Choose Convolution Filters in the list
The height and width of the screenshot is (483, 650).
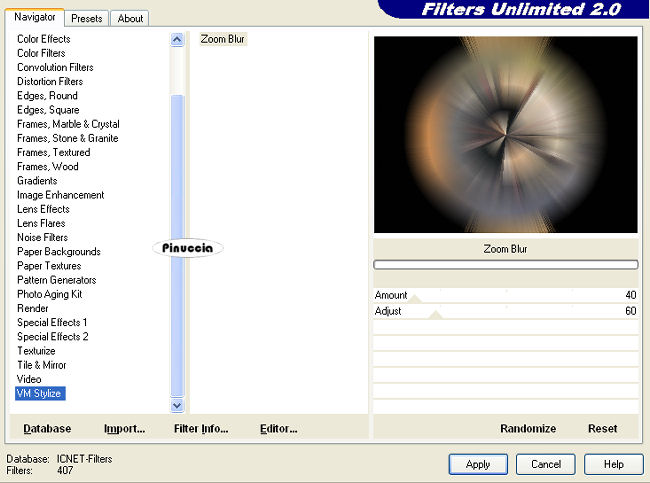click(x=55, y=67)
